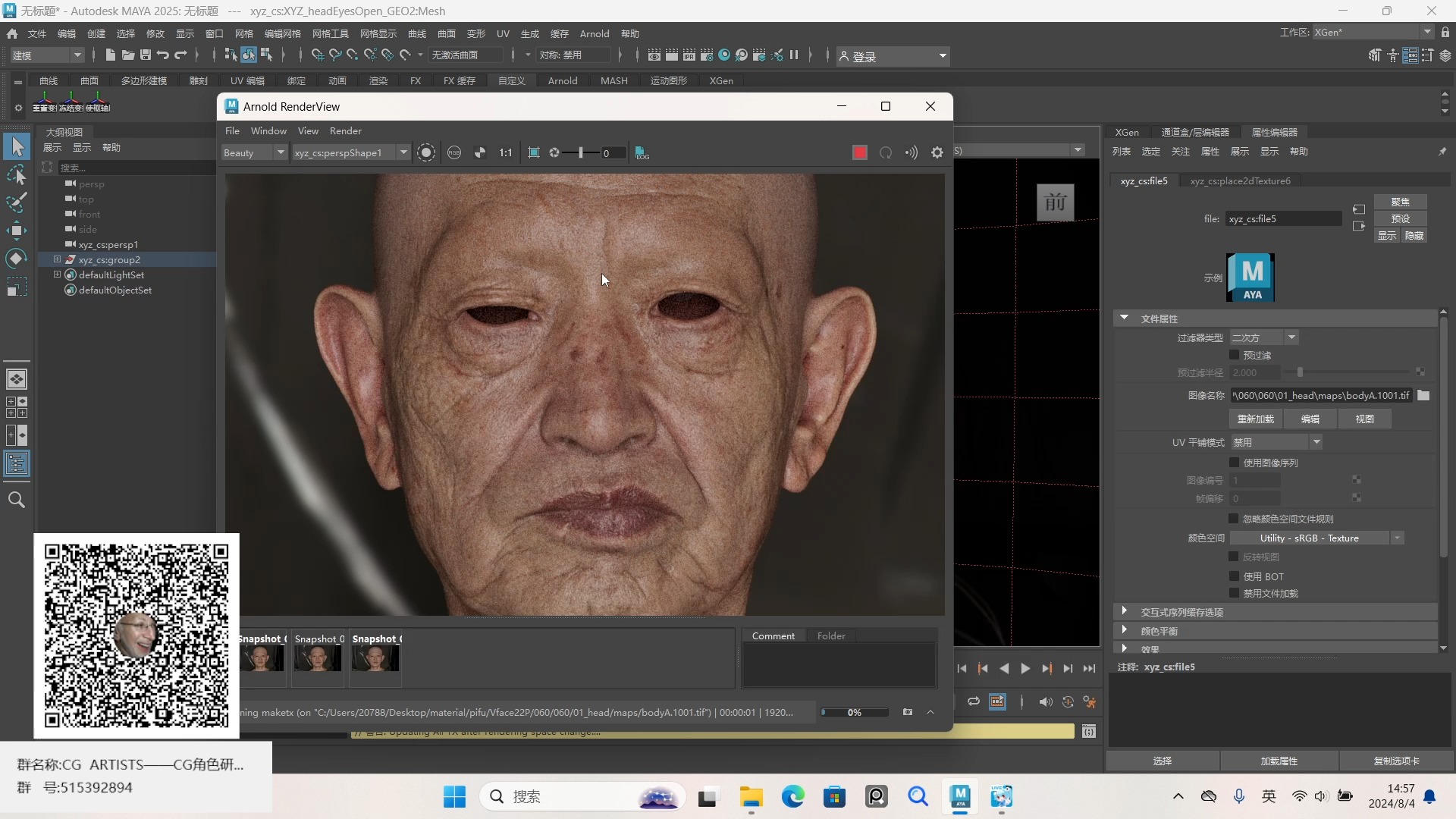Open folder browser for image name
This screenshot has width=1456, height=819.
coord(1423,395)
